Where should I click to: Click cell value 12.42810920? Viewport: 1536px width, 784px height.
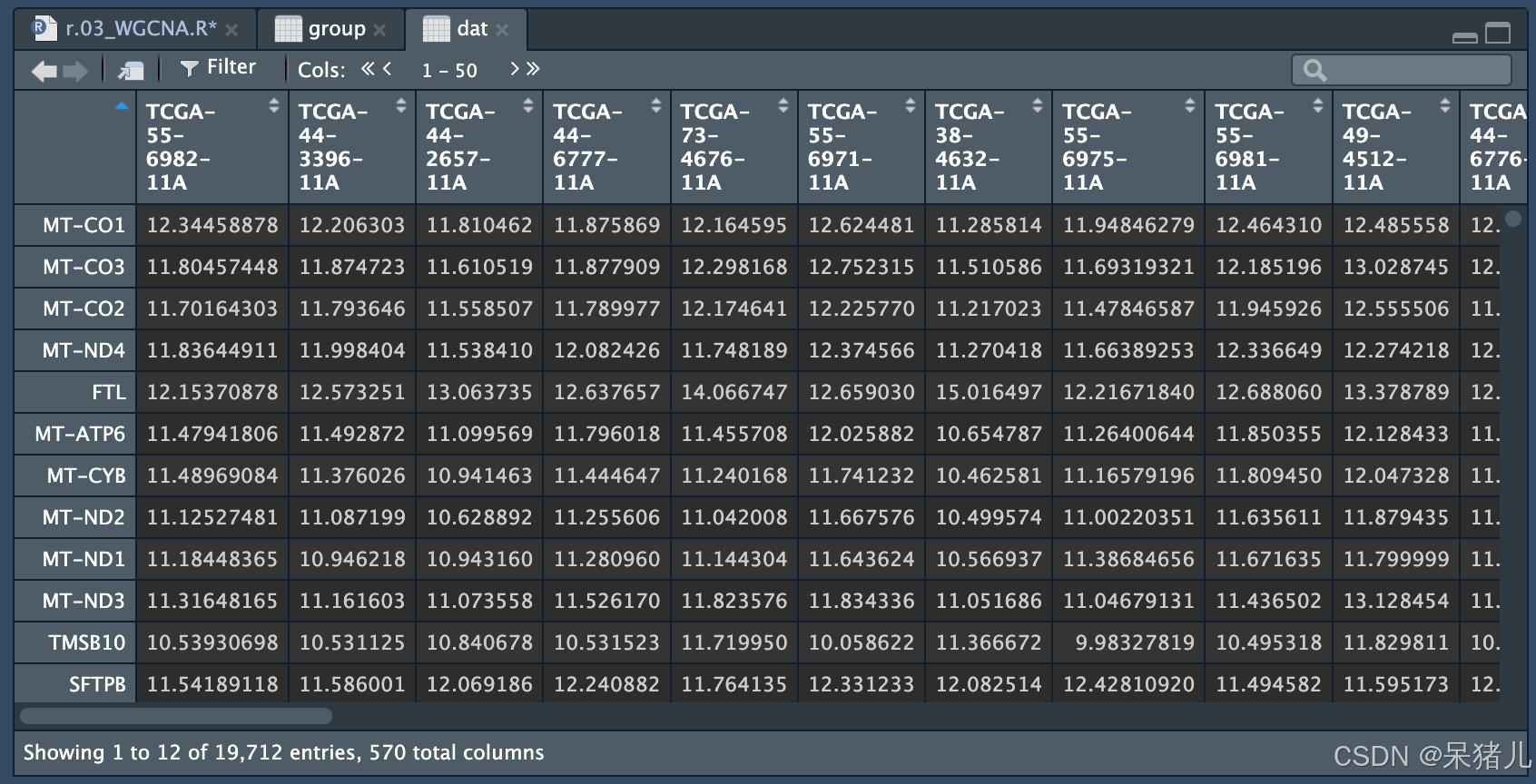click(1128, 684)
